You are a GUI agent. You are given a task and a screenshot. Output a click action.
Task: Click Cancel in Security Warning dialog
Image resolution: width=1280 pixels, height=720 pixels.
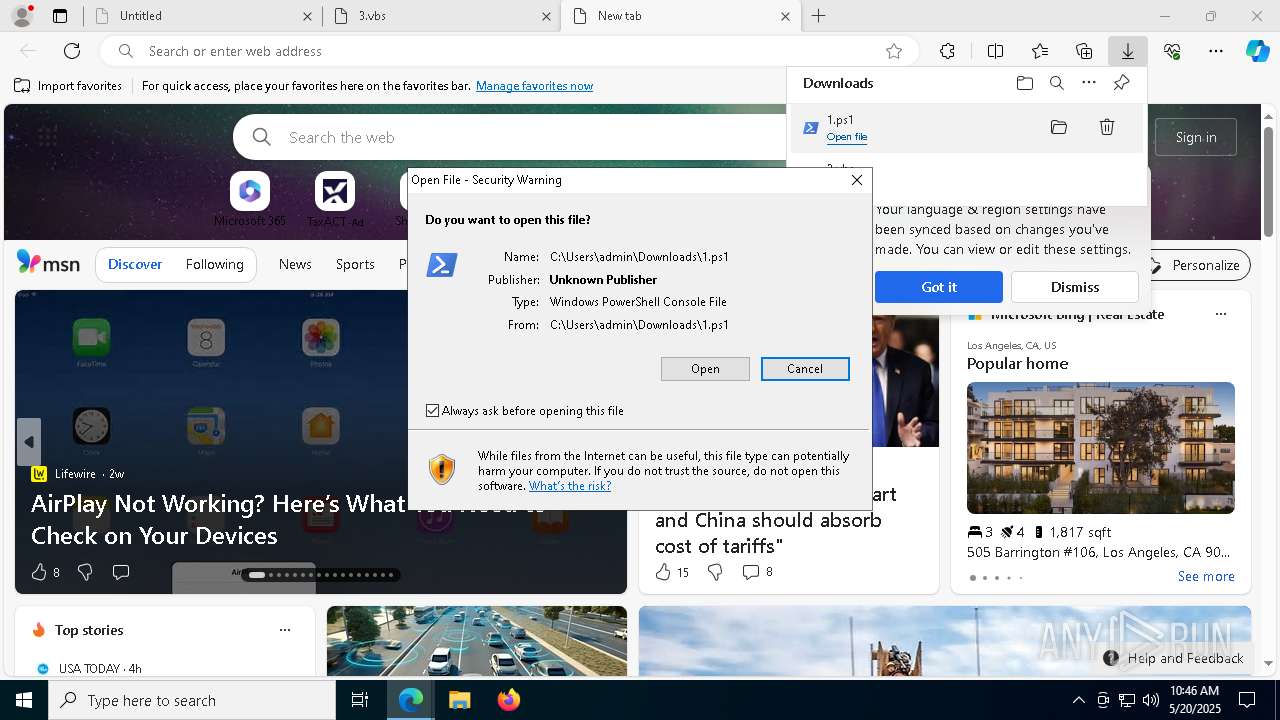[x=805, y=369]
